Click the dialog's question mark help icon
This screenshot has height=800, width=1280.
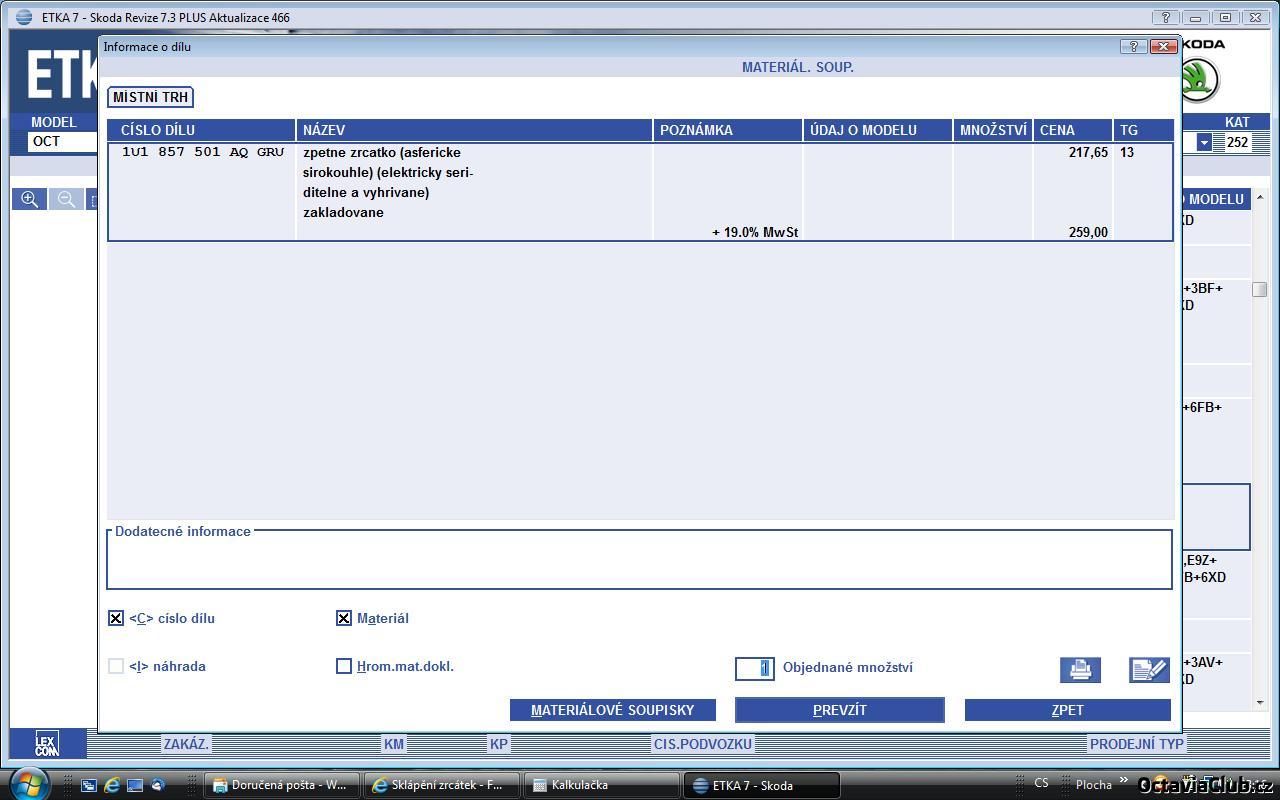(x=1133, y=46)
